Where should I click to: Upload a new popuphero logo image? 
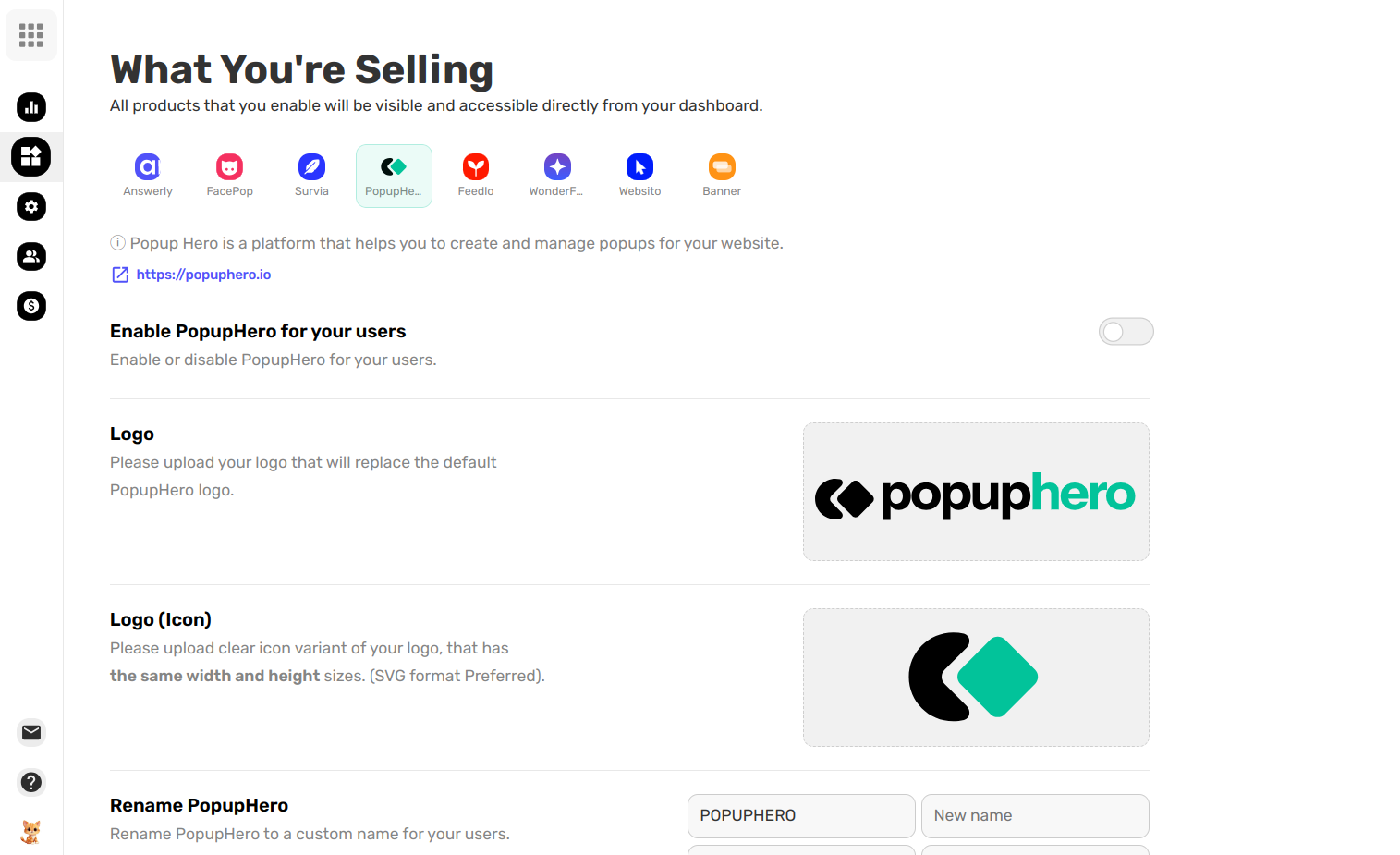tap(976, 492)
